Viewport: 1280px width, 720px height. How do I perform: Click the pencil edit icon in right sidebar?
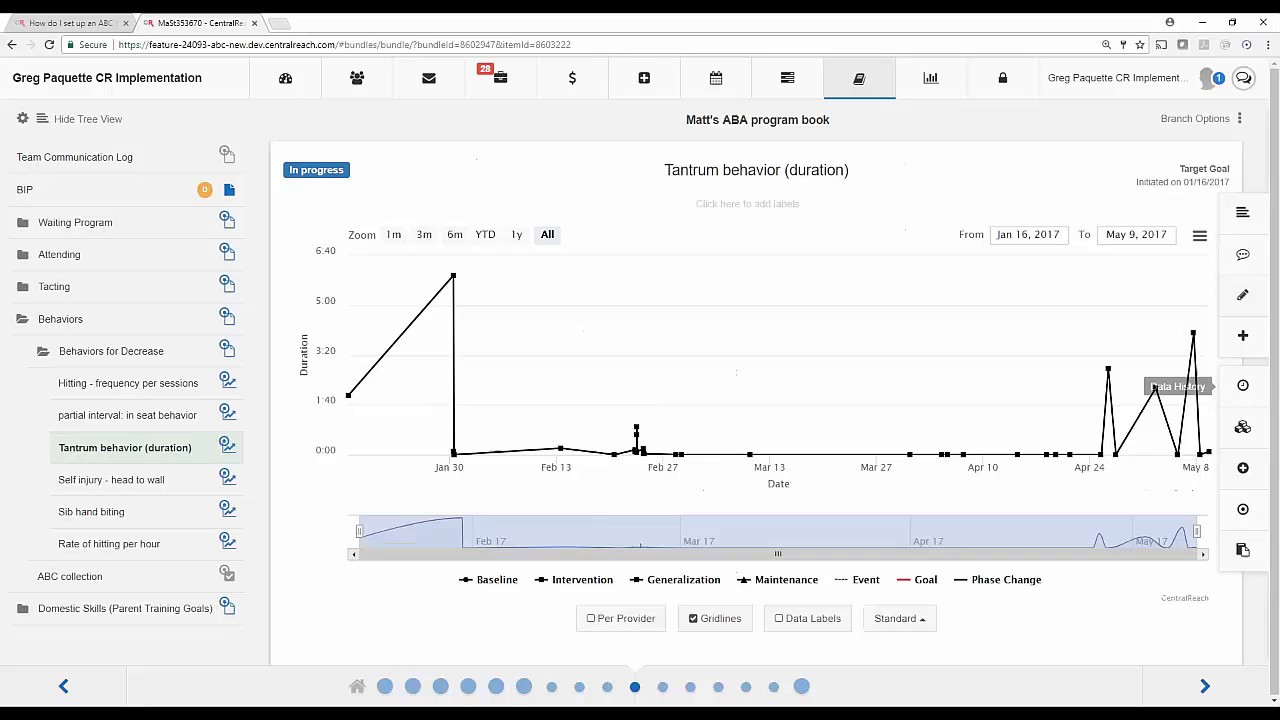[x=1243, y=295]
